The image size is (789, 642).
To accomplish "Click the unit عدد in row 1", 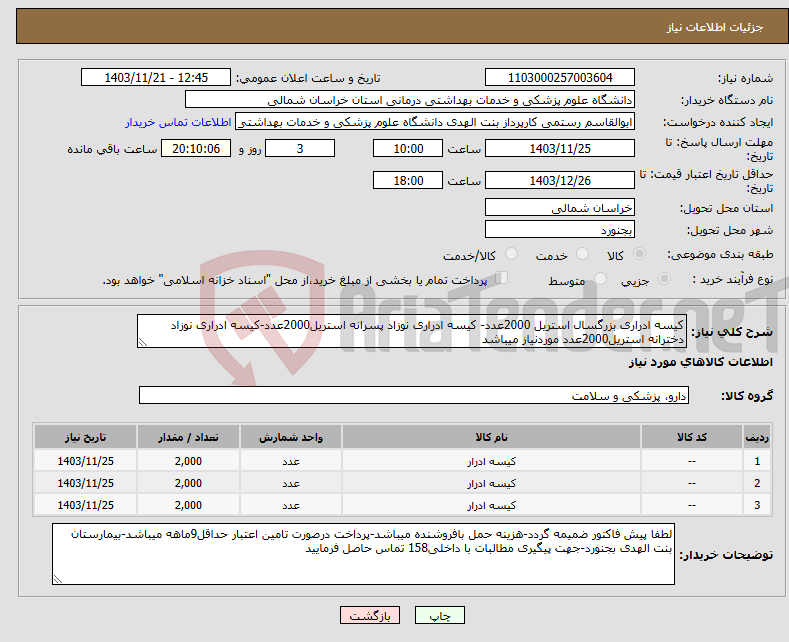I will tap(291, 461).
